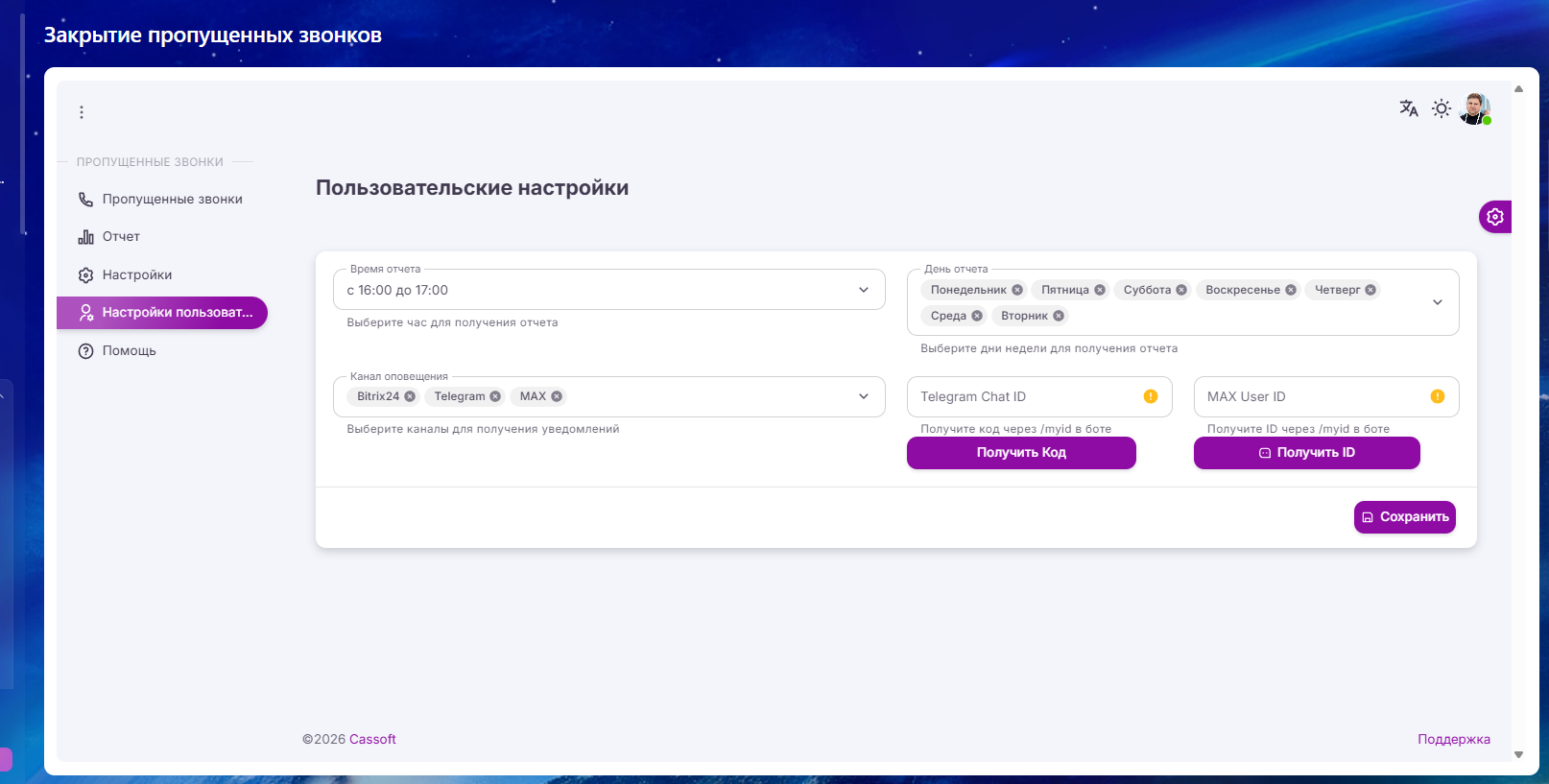Open the user avatar profile menu

1474,108
